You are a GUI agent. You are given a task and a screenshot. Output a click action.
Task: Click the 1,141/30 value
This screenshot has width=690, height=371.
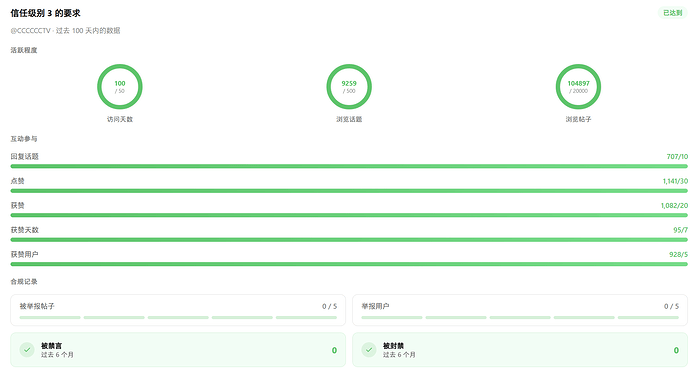pyautogui.click(x=675, y=181)
